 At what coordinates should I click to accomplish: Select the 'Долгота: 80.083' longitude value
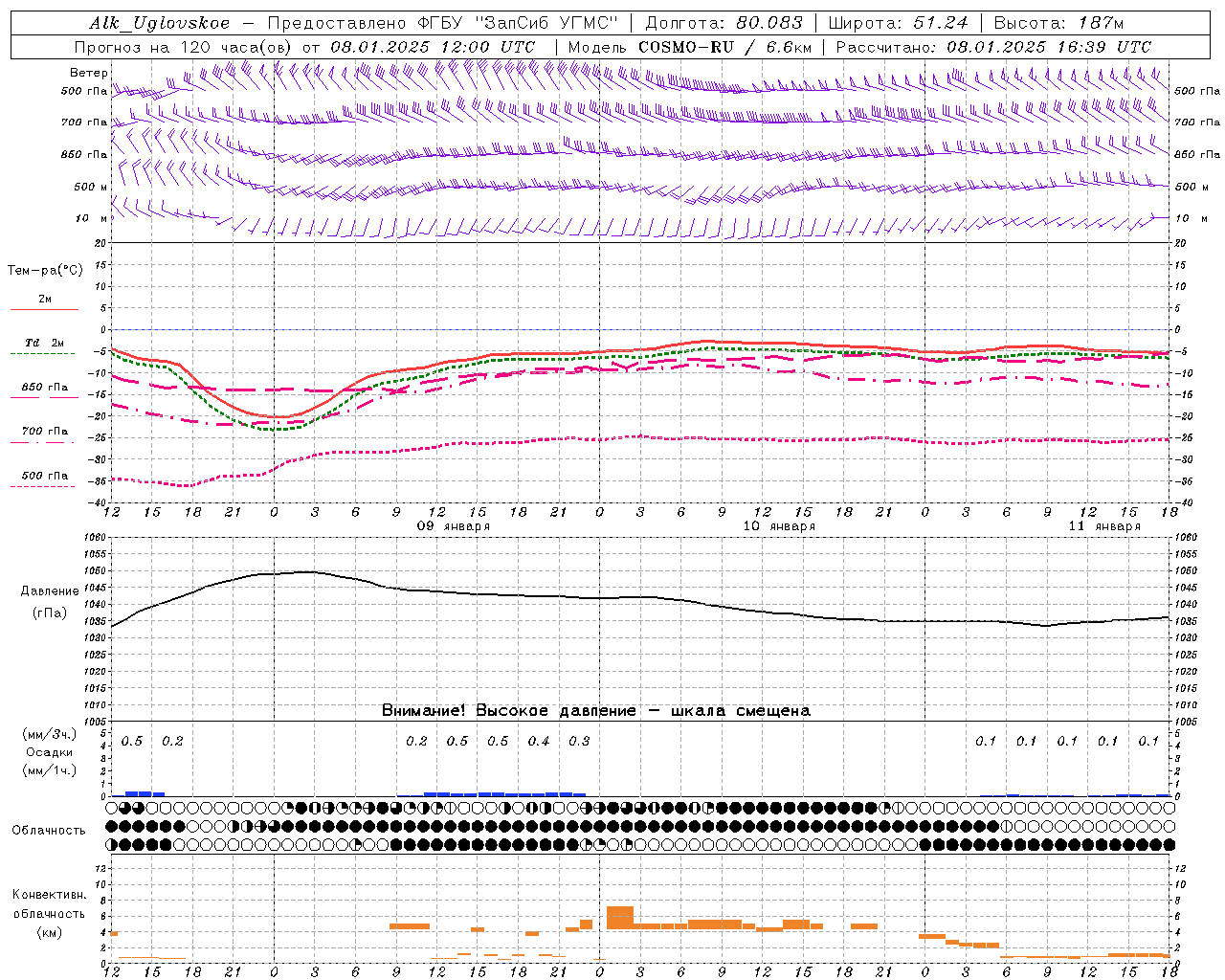point(724,23)
